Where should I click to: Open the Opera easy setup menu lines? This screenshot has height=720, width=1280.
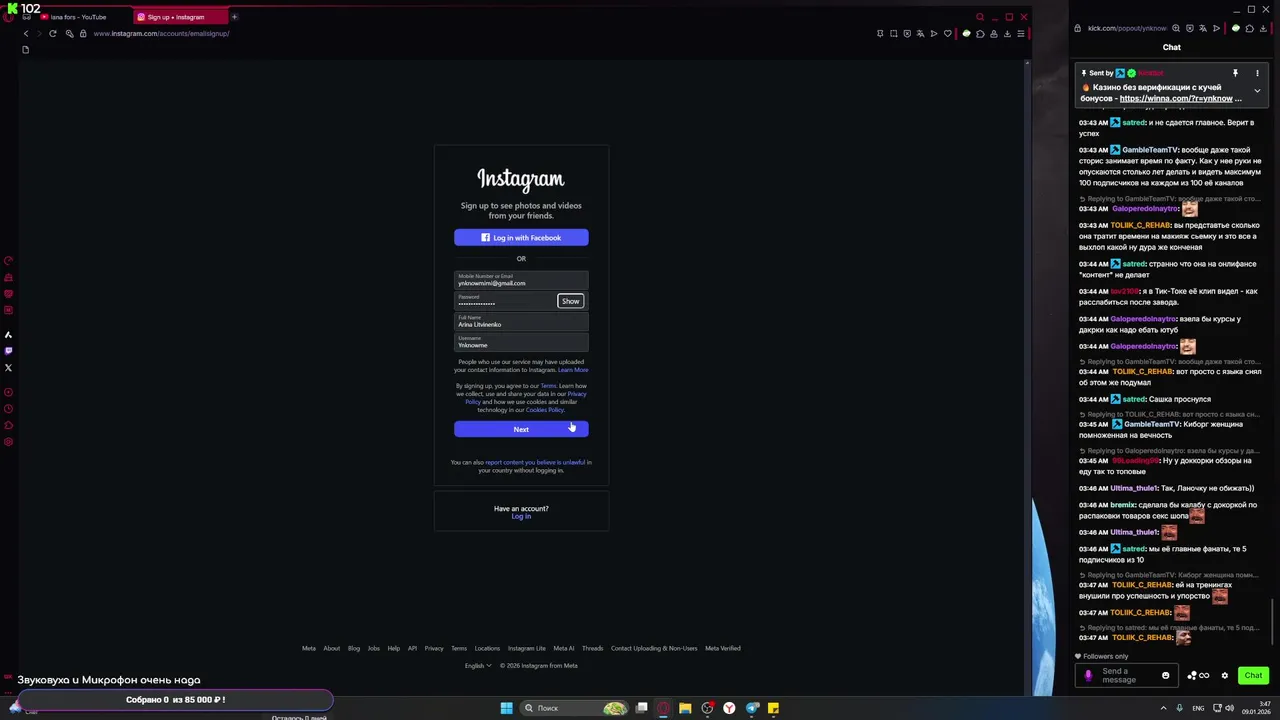[x=1020, y=33]
